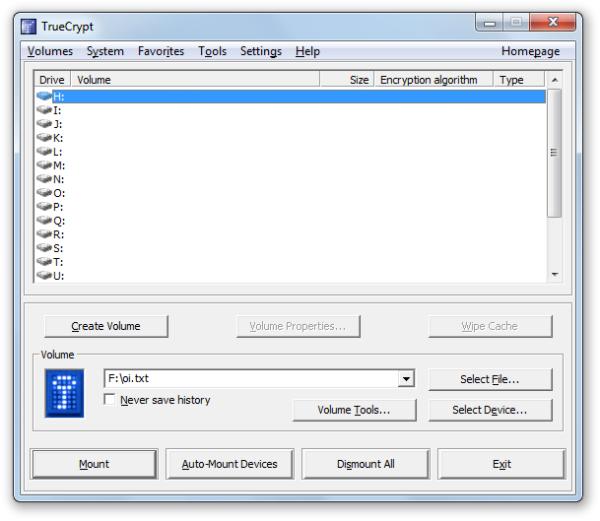This screenshot has height=521, width=600.
Task: Click the drive list scroll up arrow
Action: [x=554, y=80]
